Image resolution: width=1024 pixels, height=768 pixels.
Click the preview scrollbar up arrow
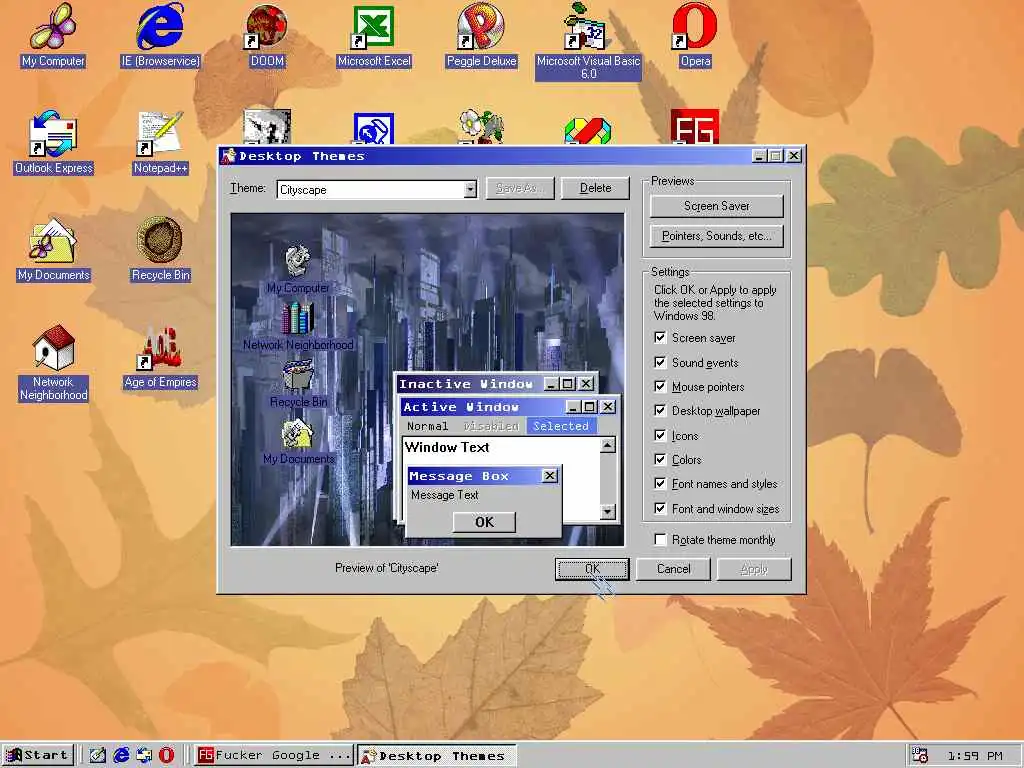[x=607, y=445]
